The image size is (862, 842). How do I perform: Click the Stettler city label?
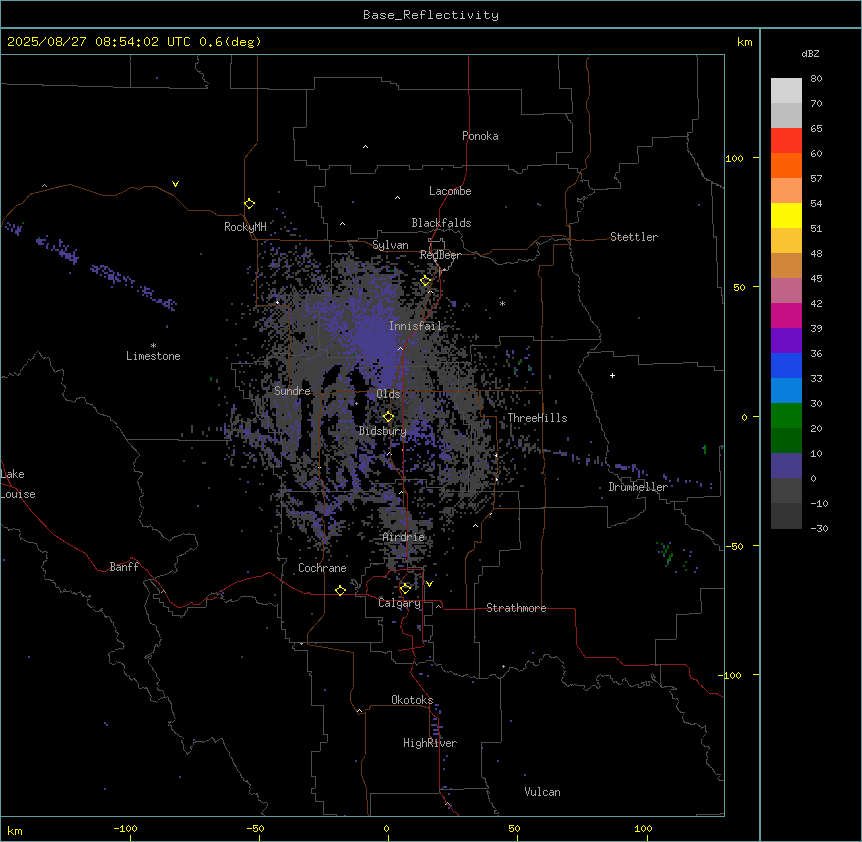pos(634,237)
